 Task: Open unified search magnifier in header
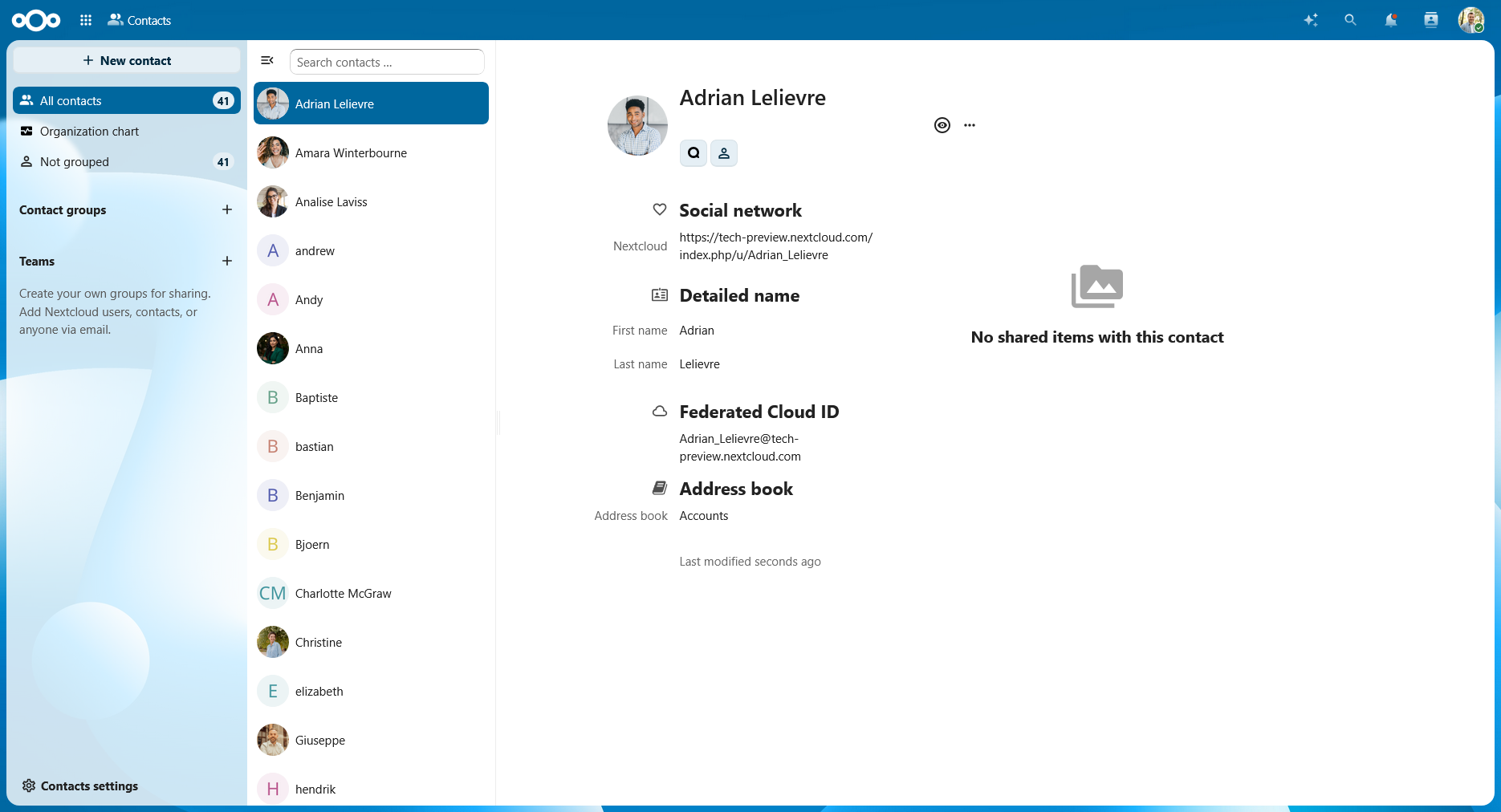click(x=1350, y=20)
